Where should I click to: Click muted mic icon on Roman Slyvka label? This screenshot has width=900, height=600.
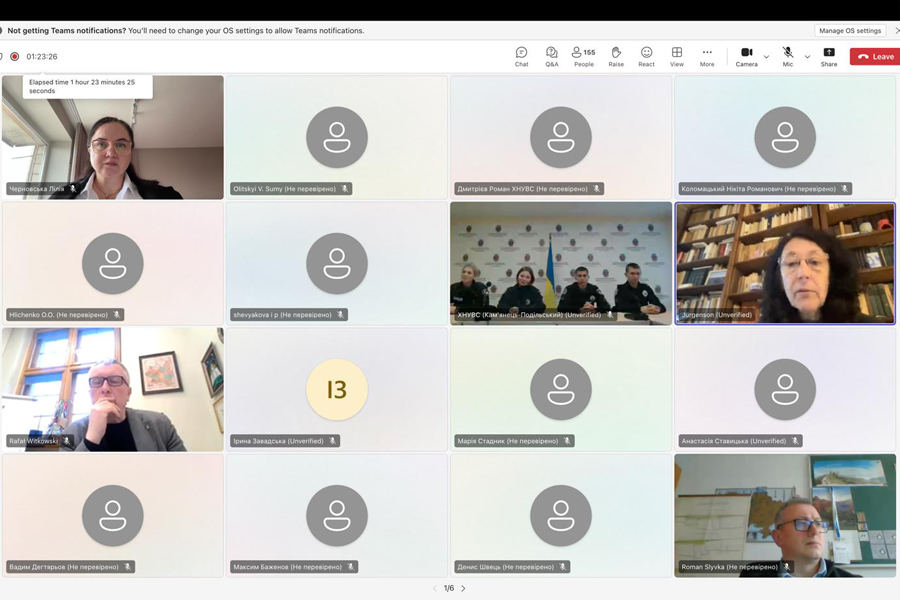click(x=786, y=567)
